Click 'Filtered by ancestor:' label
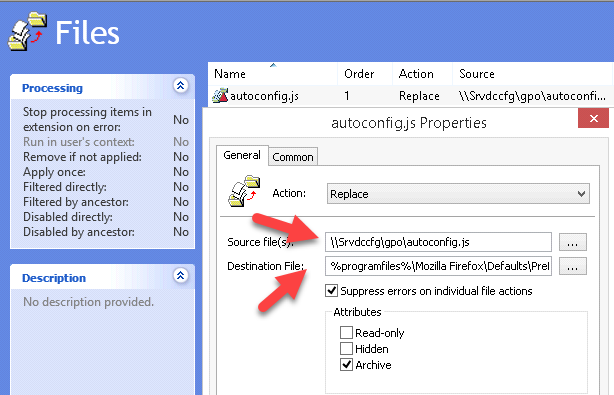This screenshot has height=395, width=614. [x=76, y=202]
